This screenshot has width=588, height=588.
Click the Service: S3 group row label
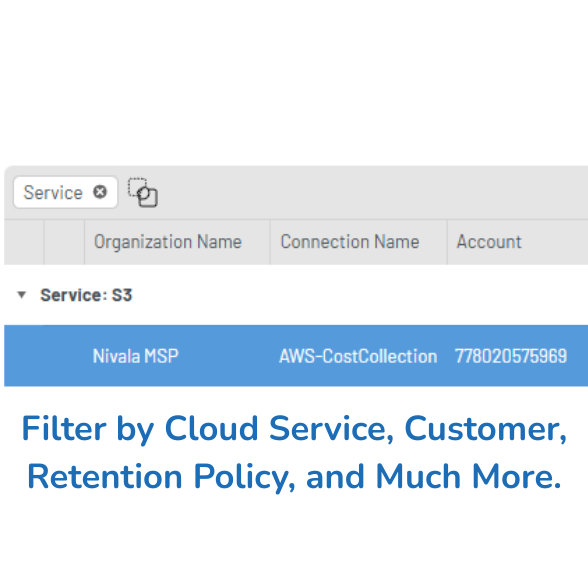click(86, 295)
